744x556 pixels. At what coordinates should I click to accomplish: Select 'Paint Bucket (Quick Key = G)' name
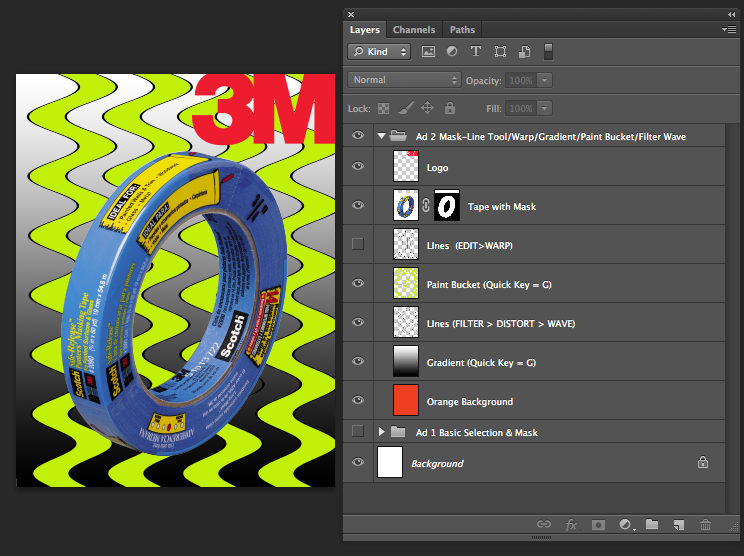489,285
